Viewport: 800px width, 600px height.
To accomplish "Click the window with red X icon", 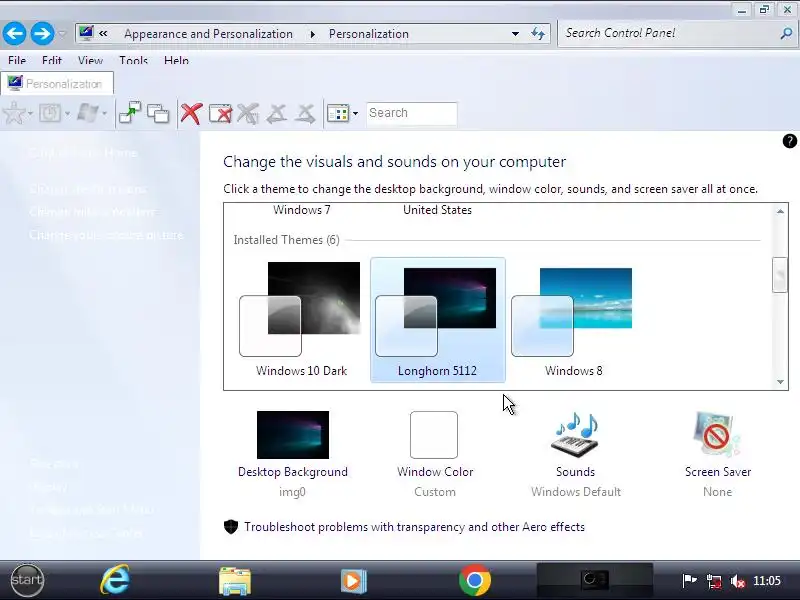I will [220, 113].
